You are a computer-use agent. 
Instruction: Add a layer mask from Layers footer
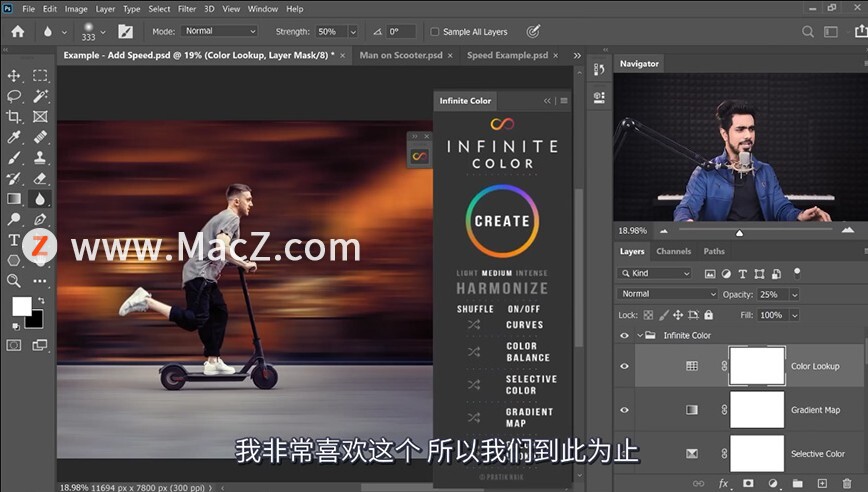click(x=748, y=483)
